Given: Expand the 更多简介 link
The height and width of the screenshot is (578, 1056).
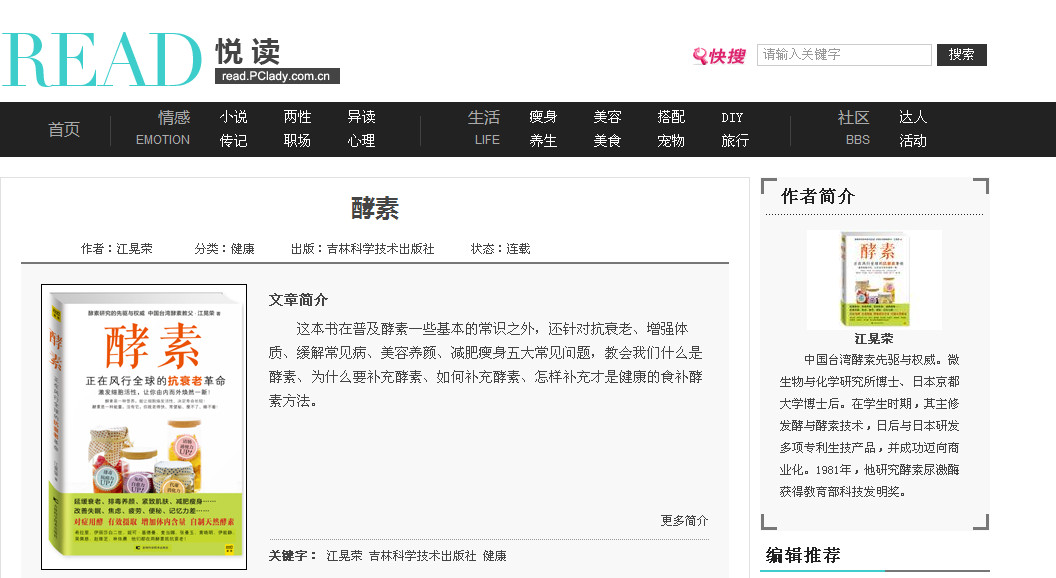Looking at the screenshot, I should coord(684,521).
